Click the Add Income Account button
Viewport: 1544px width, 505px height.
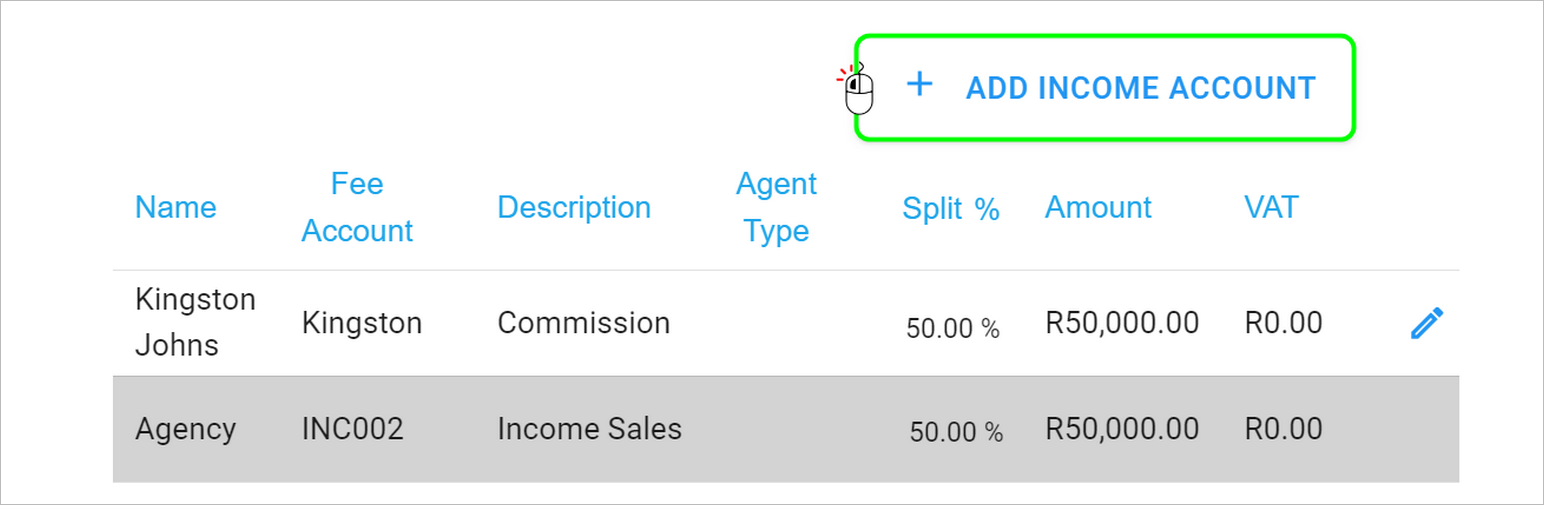(1105, 88)
